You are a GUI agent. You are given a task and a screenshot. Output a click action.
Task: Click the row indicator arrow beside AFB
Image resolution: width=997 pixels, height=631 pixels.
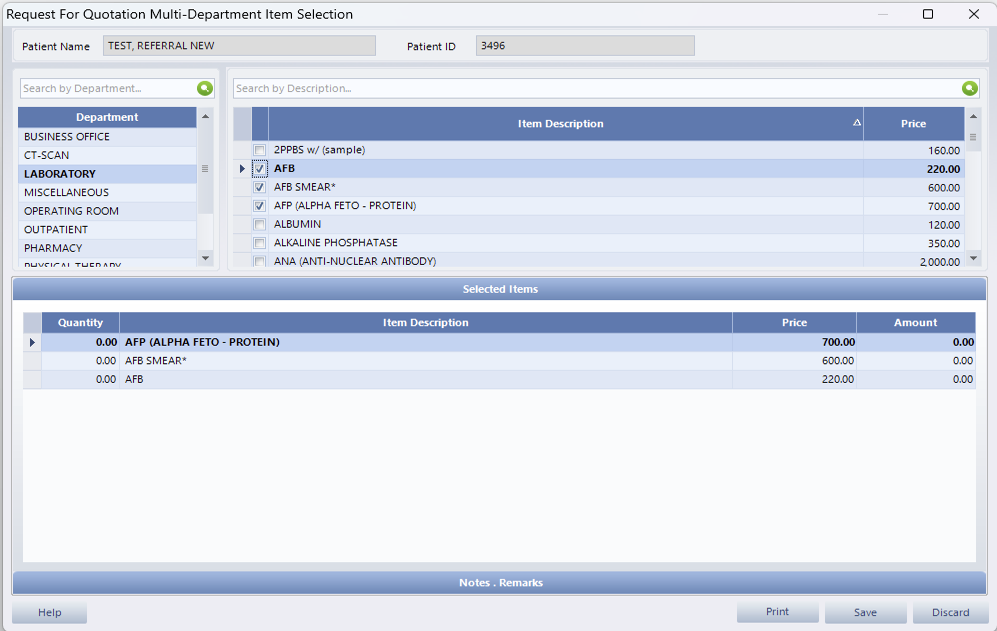pyautogui.click(x=242, y=169)
